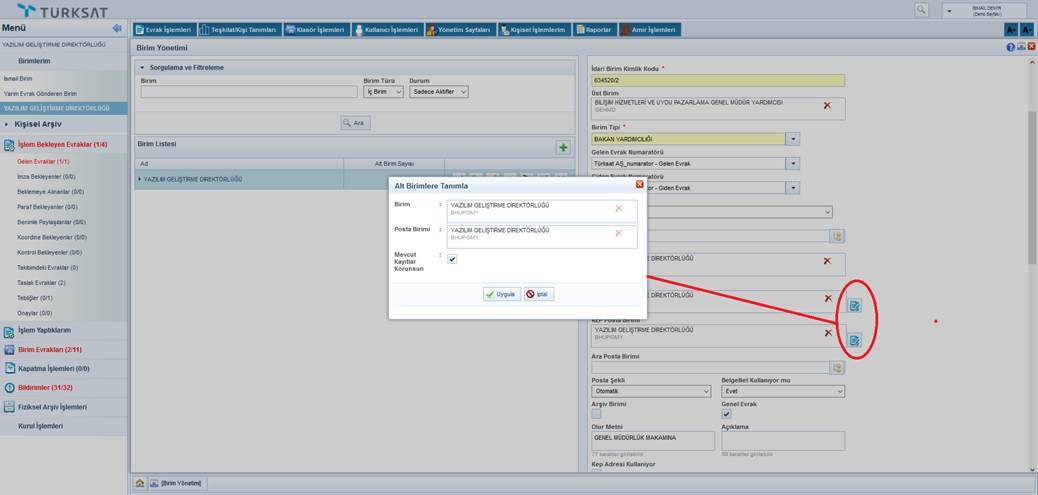Open the blue help question mark icon
The height and width of the screenshot is (495, 1038).
(1010, 47)
